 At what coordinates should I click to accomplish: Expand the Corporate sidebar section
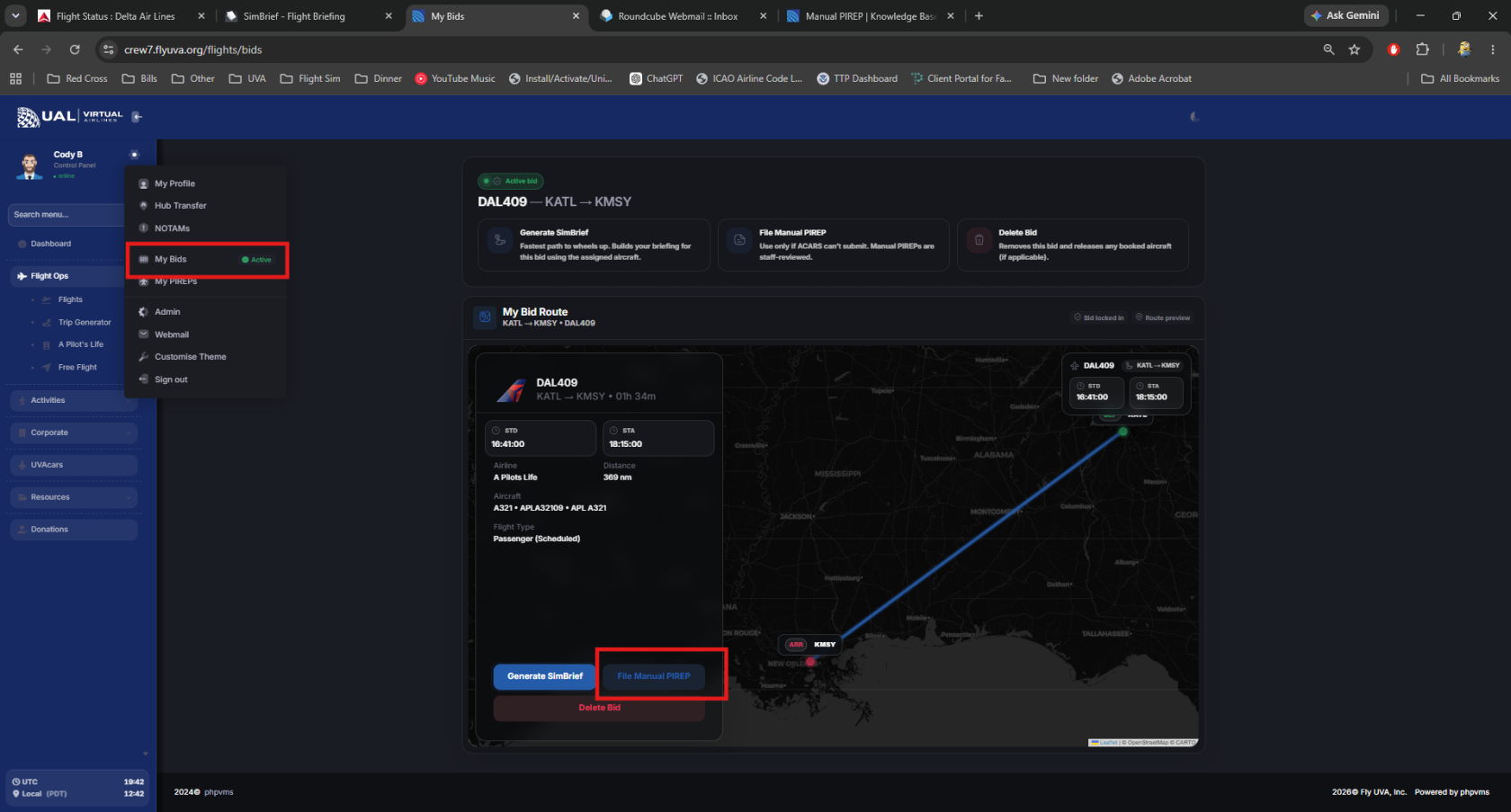74,433
